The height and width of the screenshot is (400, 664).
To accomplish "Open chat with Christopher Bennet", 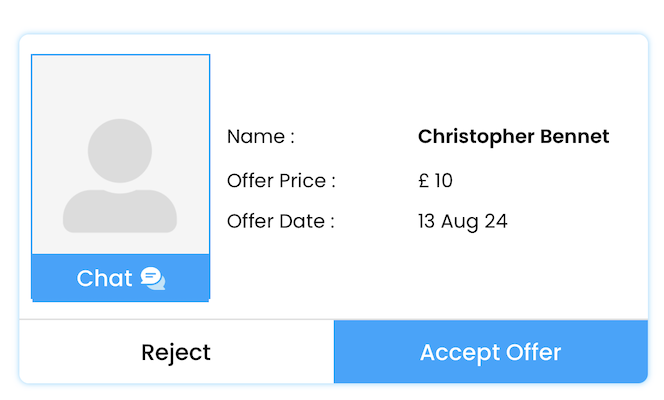I will tap(120, 278).
